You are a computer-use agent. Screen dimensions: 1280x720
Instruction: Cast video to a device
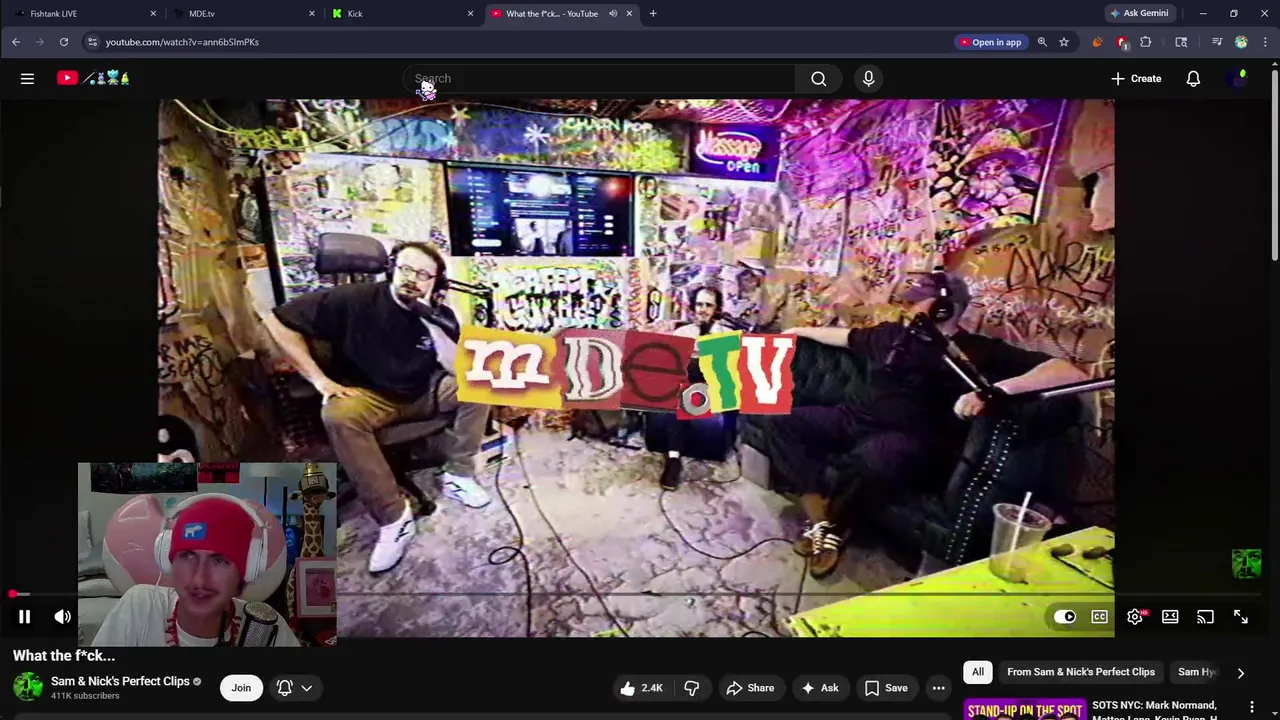pos(1205,617)
